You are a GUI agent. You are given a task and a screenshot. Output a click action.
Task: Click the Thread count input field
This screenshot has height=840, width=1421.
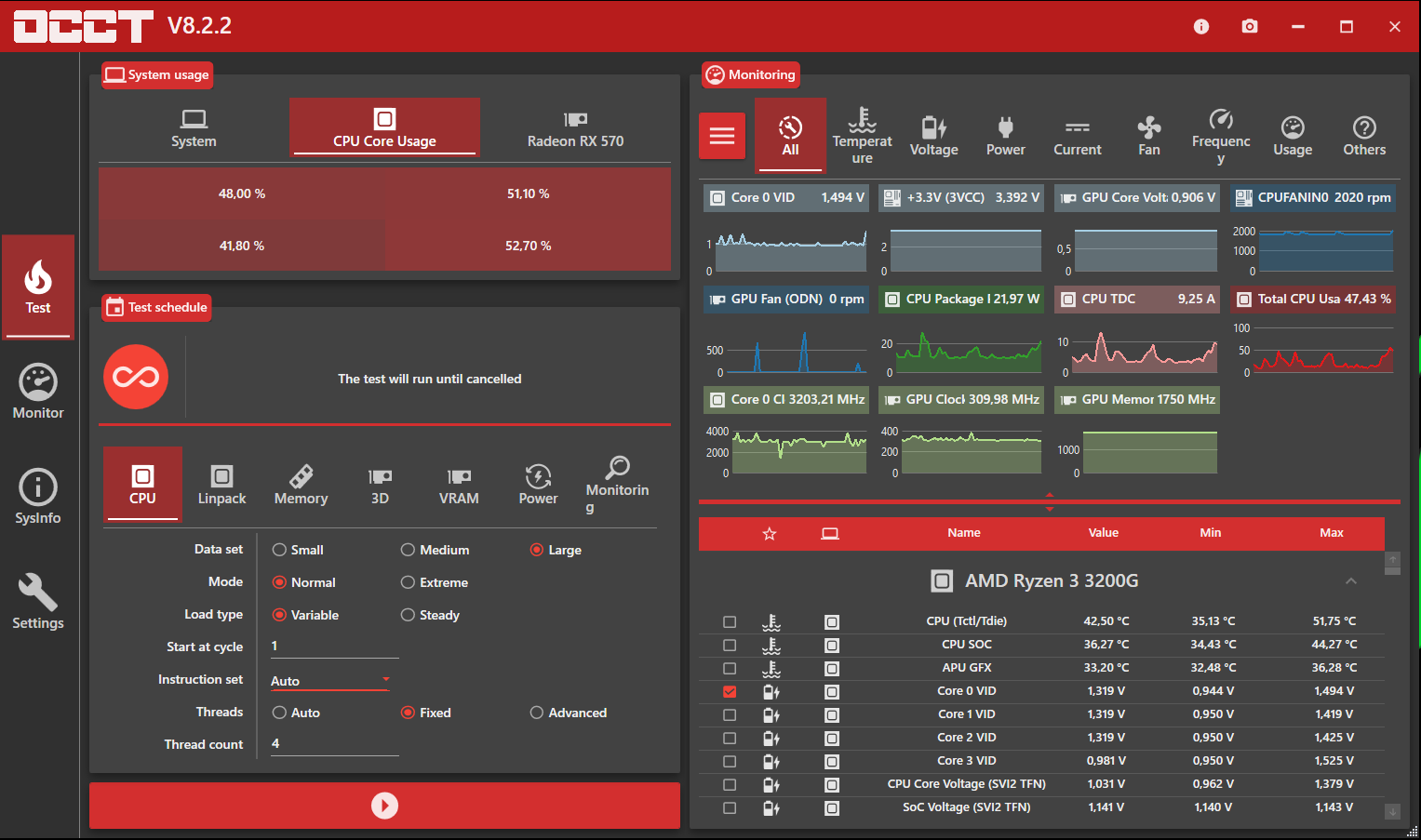(333, 744)
